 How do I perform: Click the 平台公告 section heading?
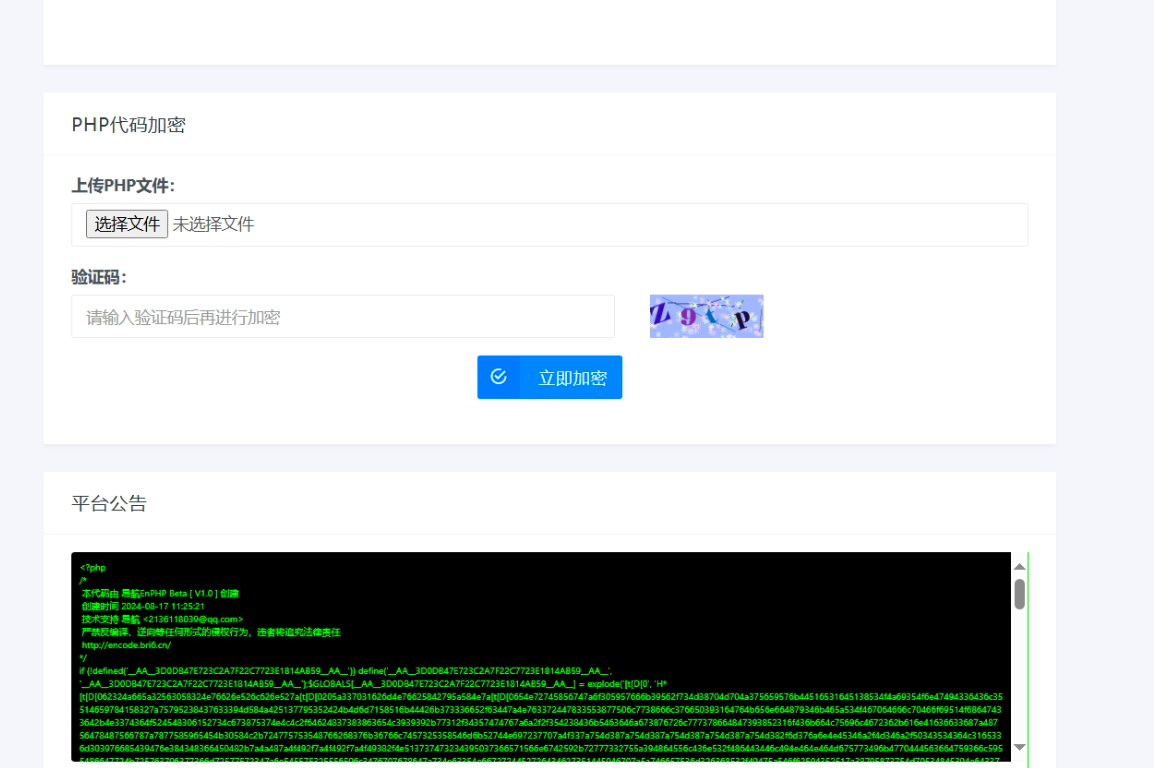109,504
